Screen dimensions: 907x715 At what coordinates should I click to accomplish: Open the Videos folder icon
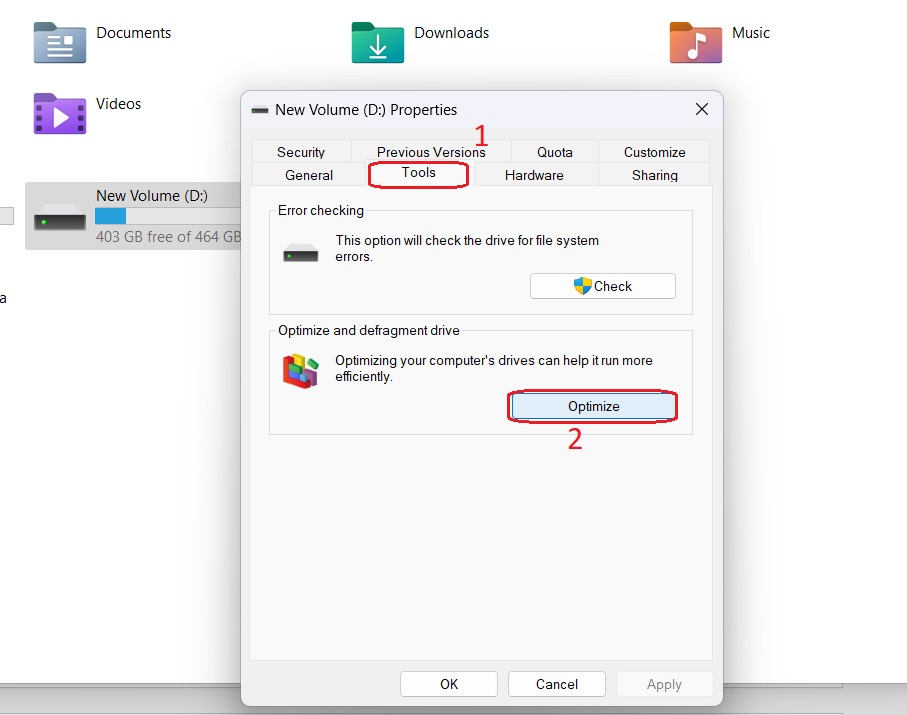(x=60, y=113)
